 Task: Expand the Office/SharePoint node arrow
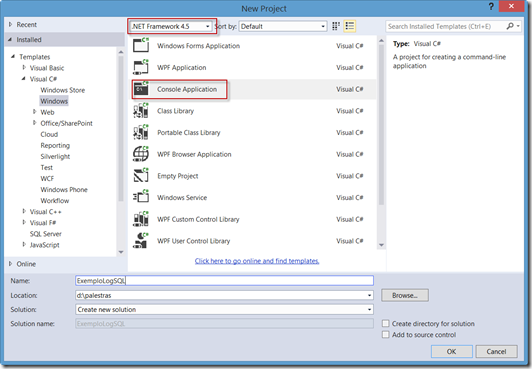(x=34, y=123)
